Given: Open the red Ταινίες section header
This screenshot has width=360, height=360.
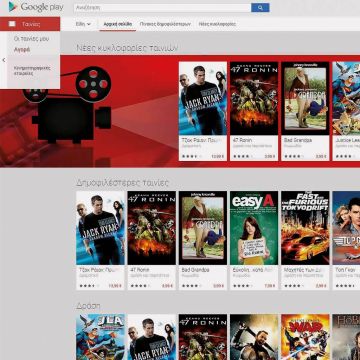Looking at the screenshot, I should tap(30, 24).
